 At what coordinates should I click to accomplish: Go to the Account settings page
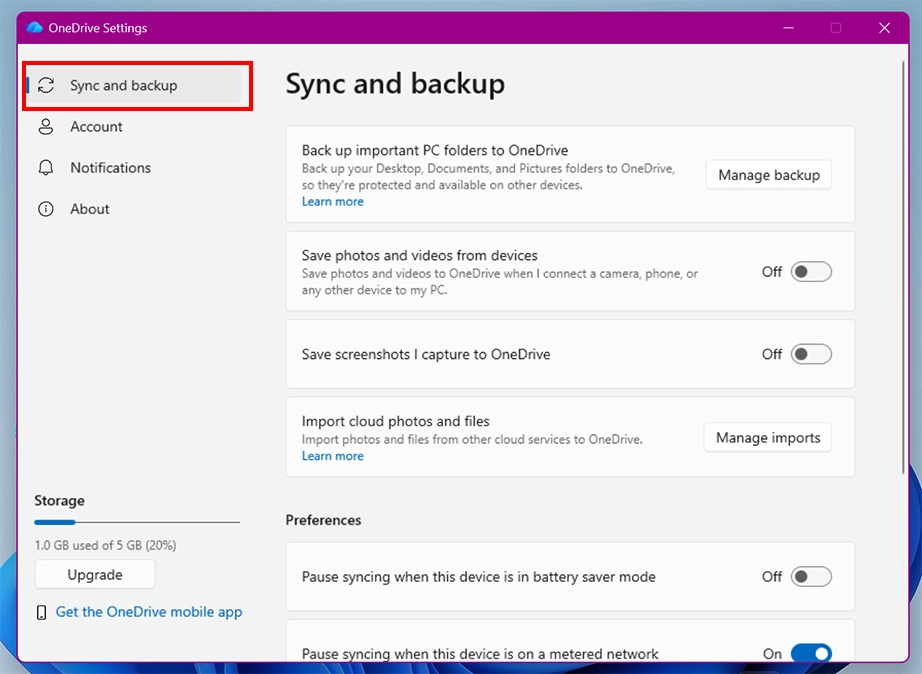(135, 126)
